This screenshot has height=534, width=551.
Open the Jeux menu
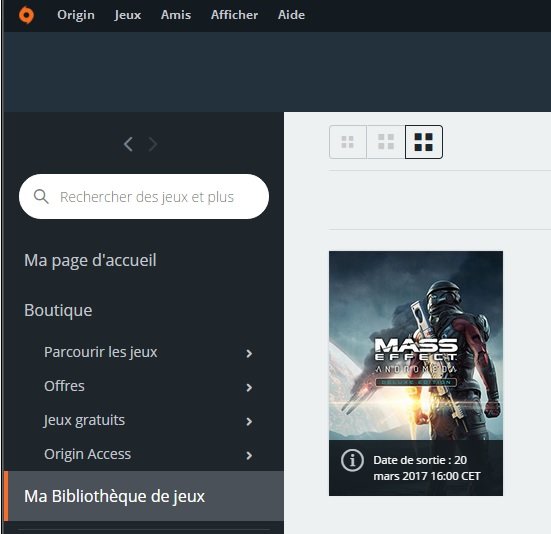click(x=128, y=15)
